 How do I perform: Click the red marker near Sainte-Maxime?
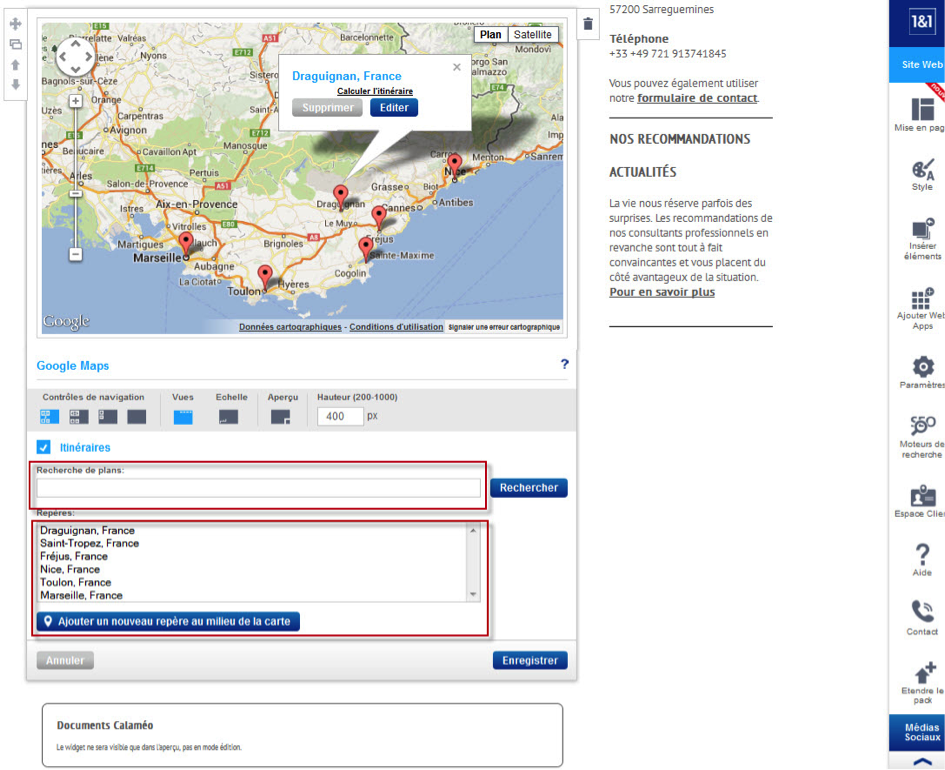[x=365, y=249]
